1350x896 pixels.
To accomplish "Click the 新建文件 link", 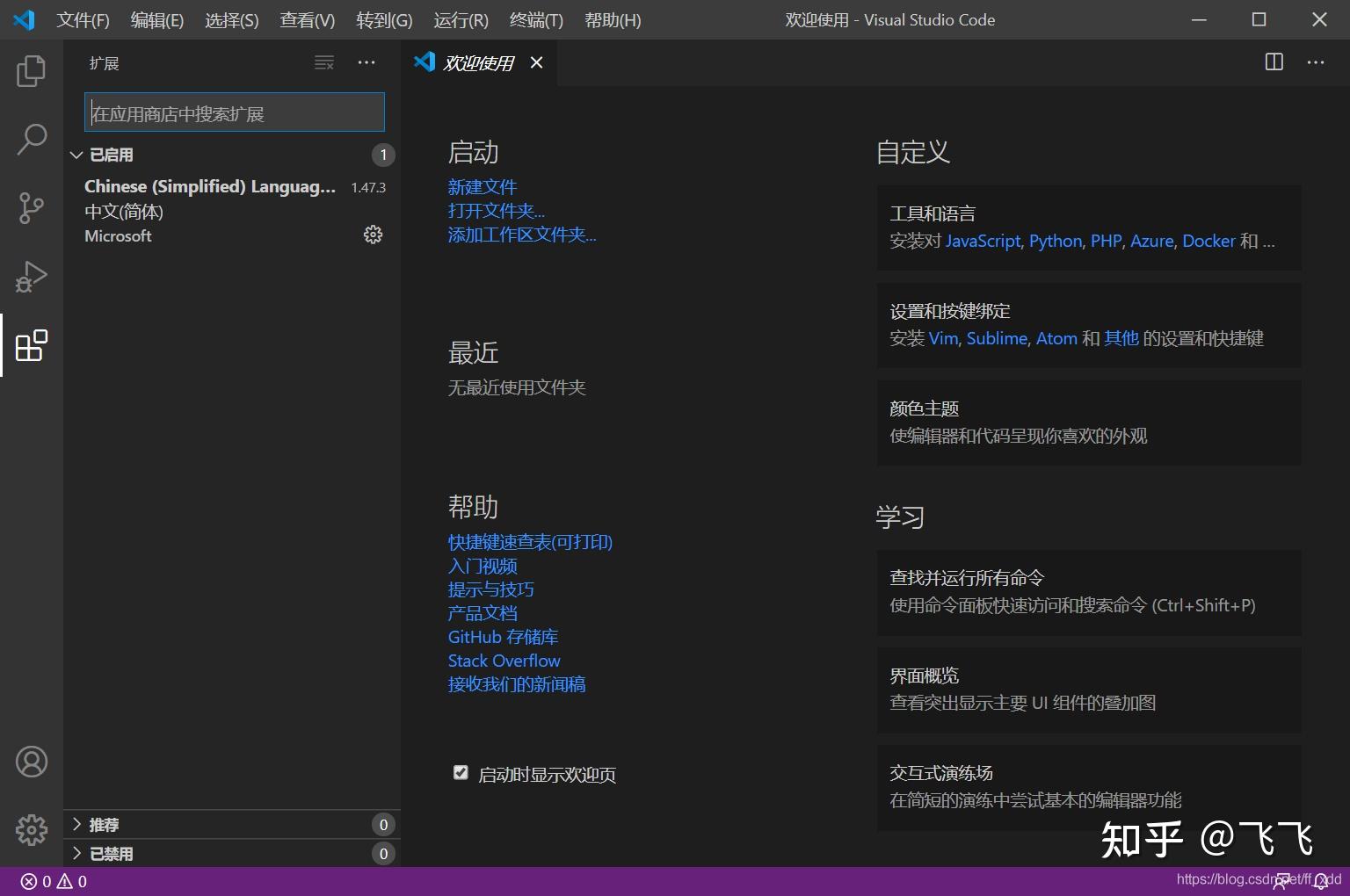I will [482, 186].
